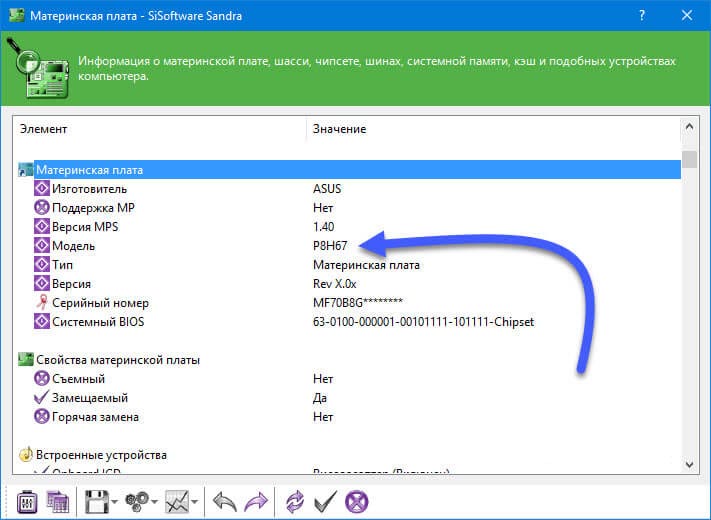This screenshot has height=520, width=711.
Task: Click the ribbon icon next to 'Серийный номер'
Action: [x=42, y=302]
